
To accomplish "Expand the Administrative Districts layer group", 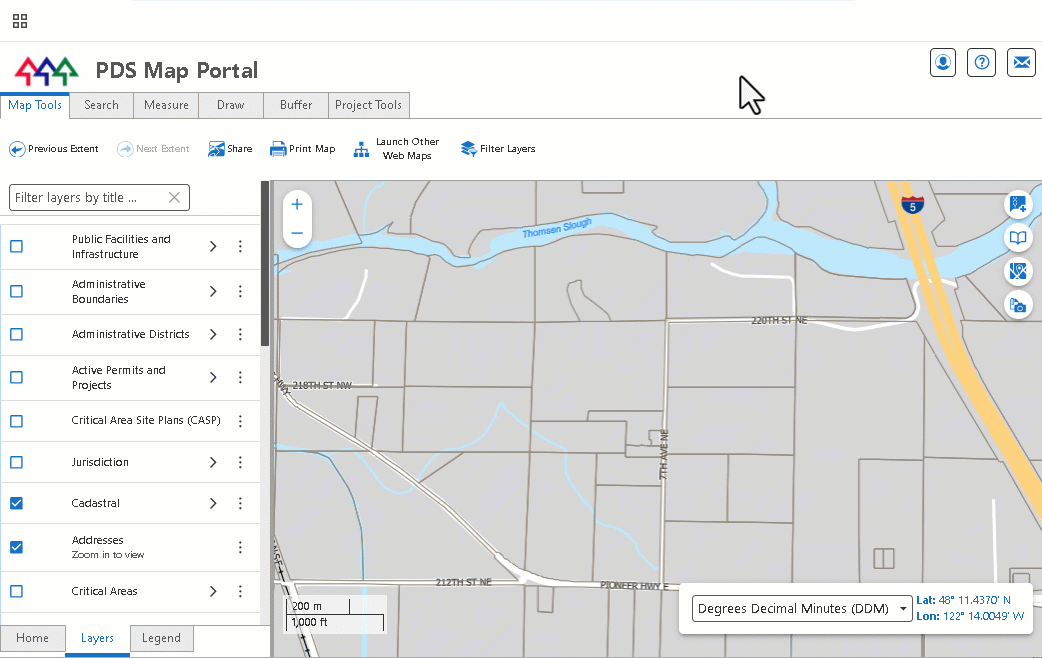I will point(213,334).
